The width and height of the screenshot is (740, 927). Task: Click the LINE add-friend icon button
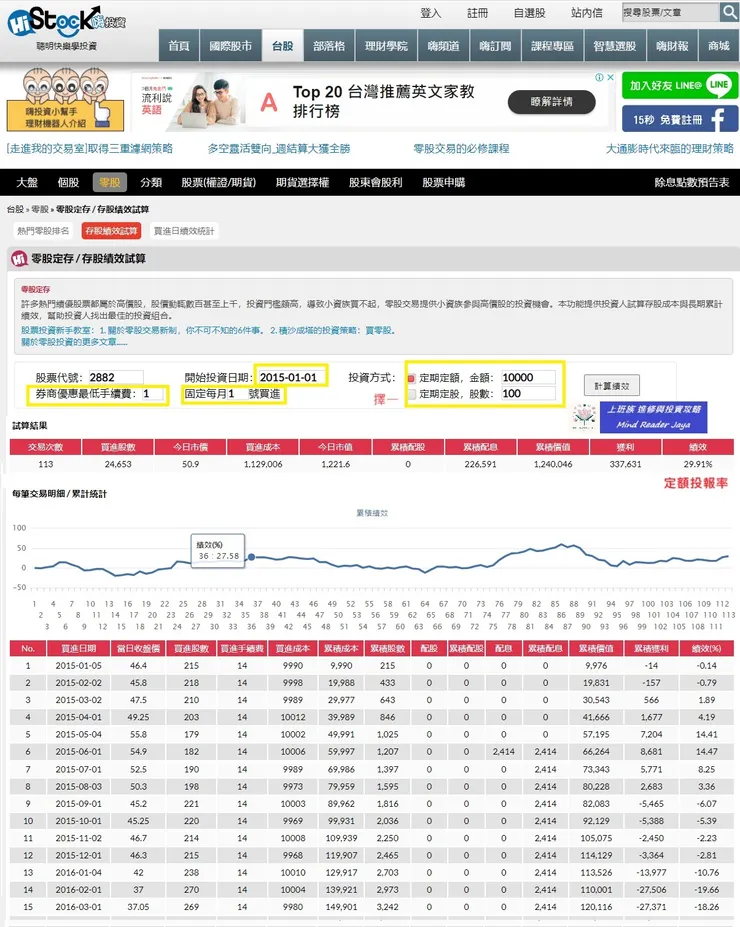coord(680,86)
